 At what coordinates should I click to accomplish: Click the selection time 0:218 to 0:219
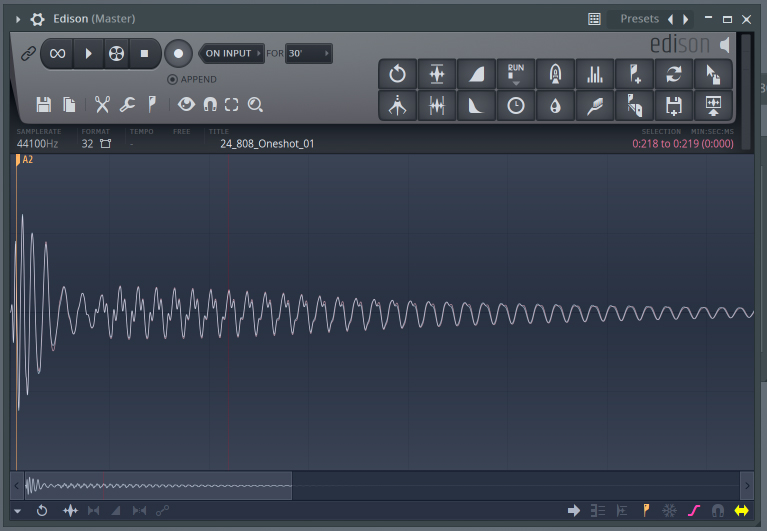tap(682, 144)
